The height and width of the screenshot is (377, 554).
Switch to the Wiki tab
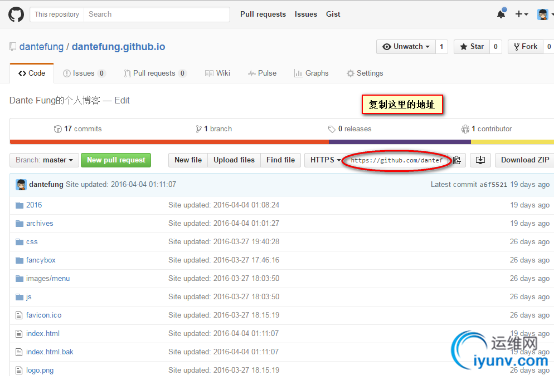coord(218,73)
